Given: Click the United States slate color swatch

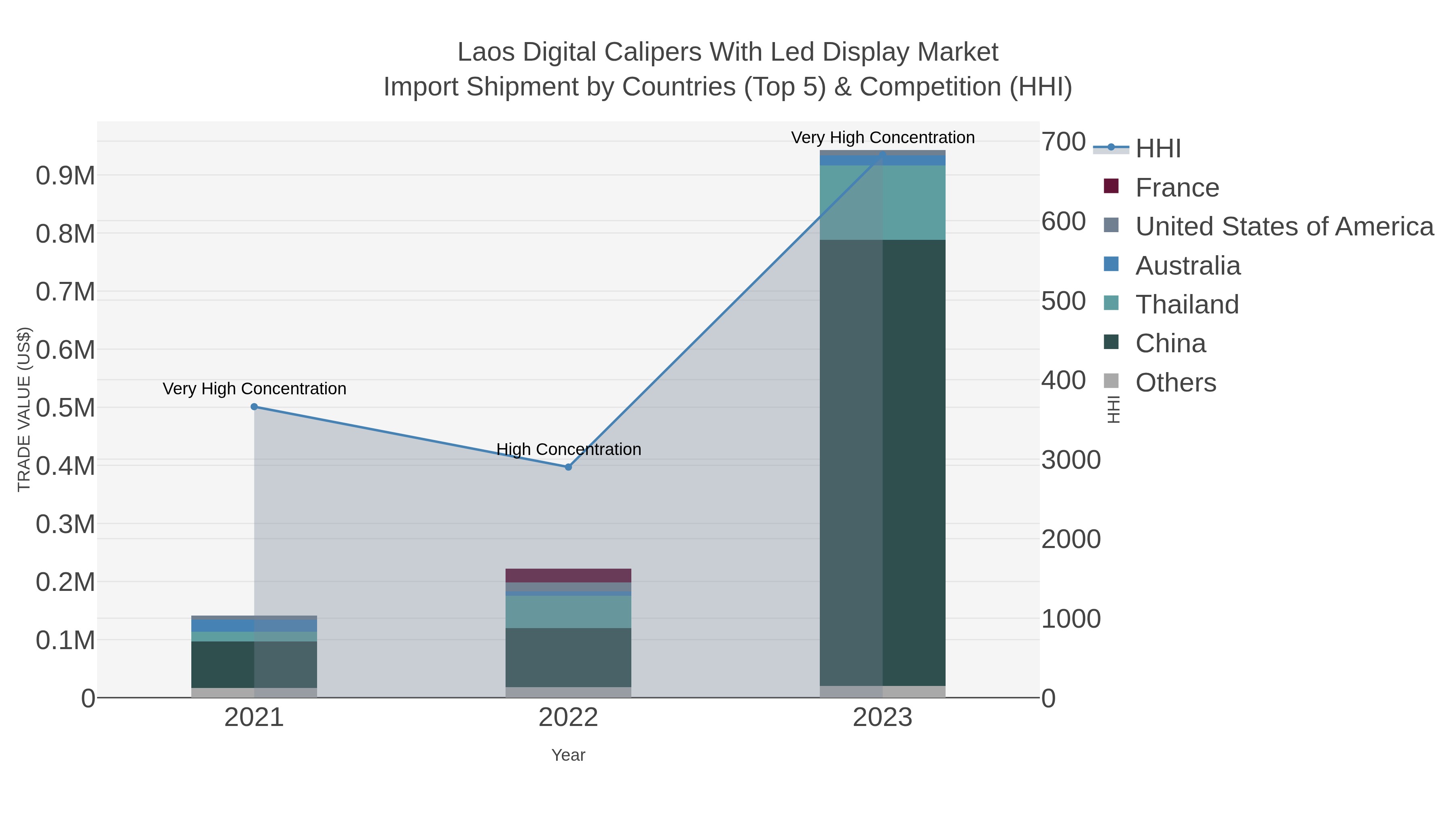Looking at the screenshot, I should [1111, 225].
